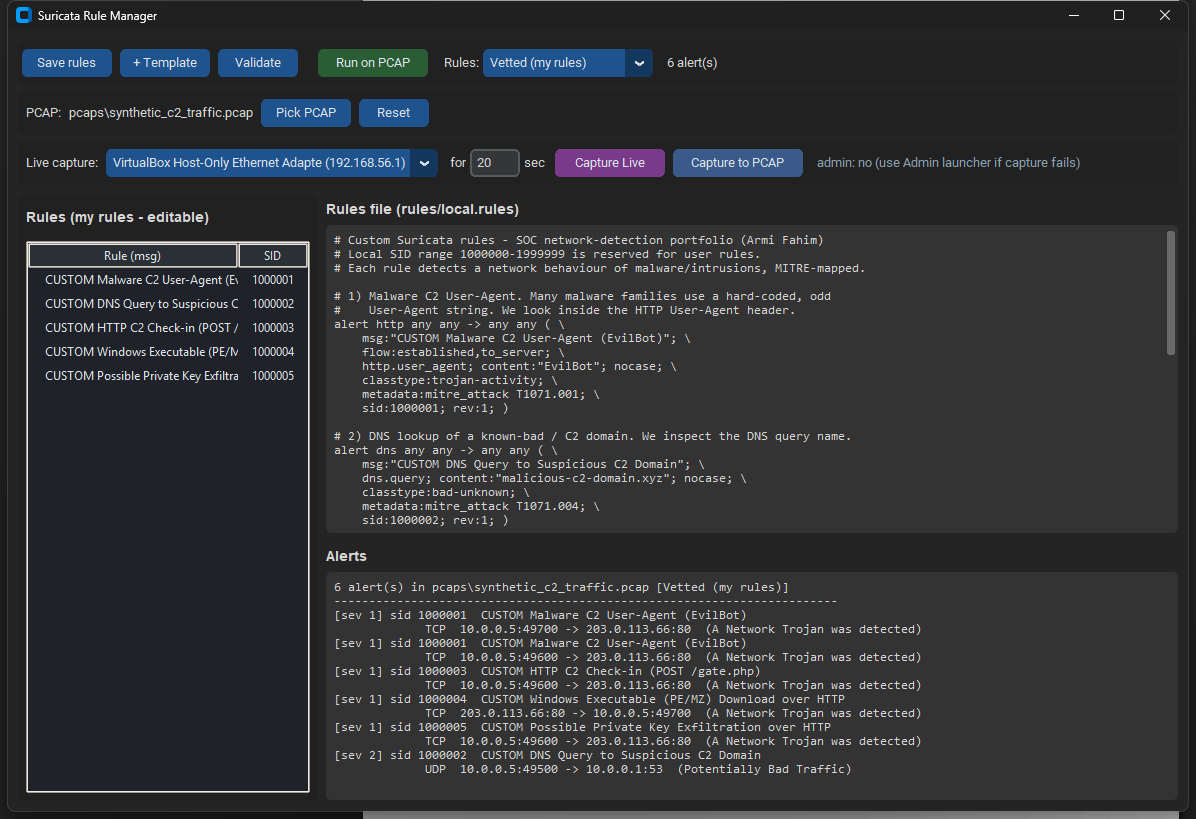Maximize the Suricata Rule Manager window
Screen dimensions: 1196x819
point(1119,15)
